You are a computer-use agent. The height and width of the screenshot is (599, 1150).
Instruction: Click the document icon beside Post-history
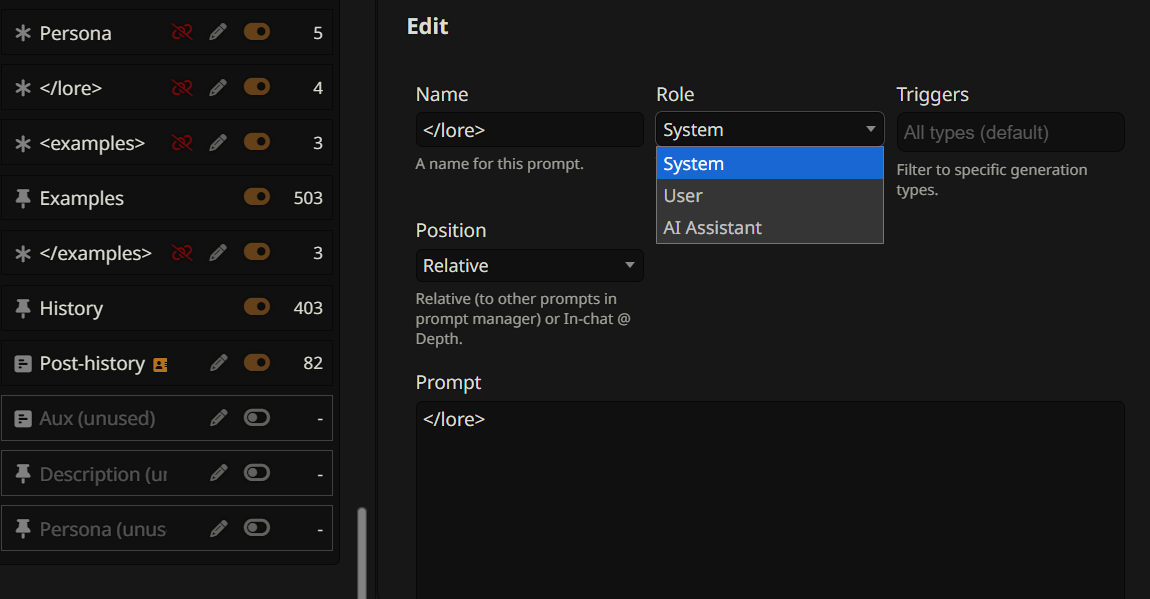[x=23, y=364]
